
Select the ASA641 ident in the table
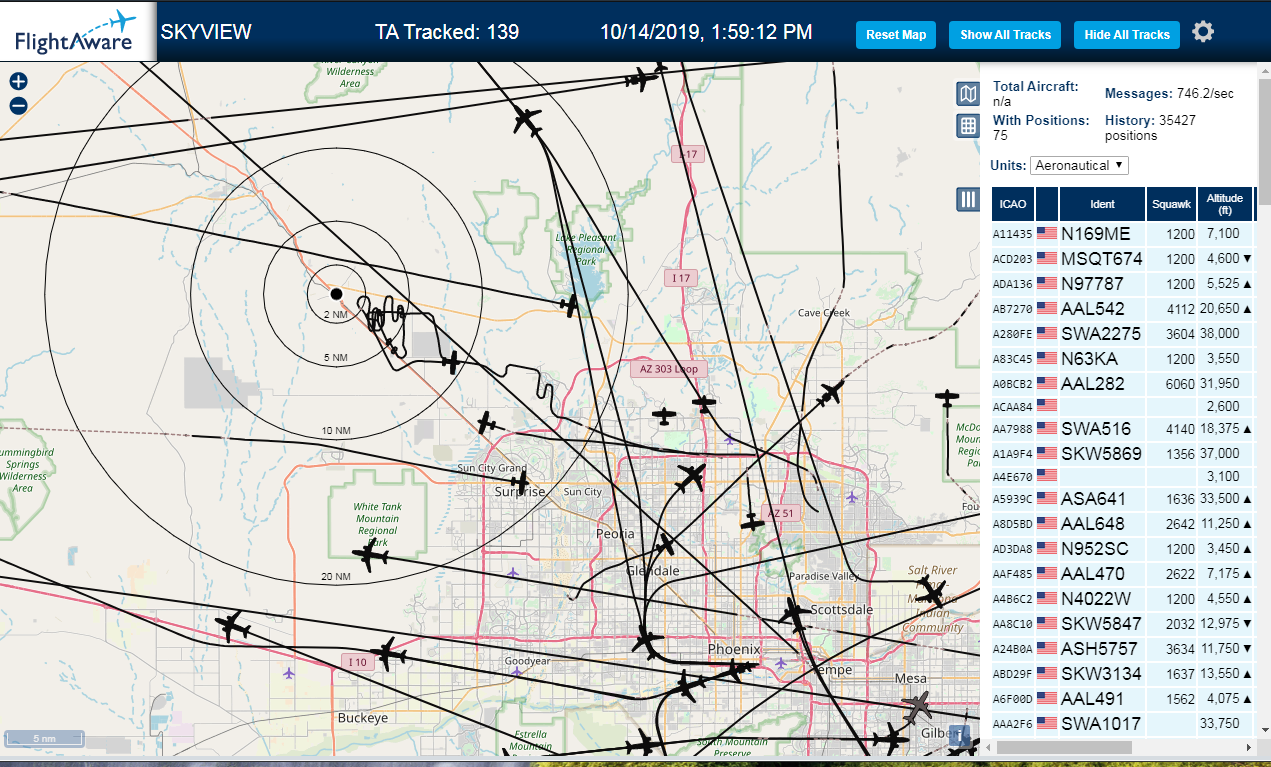coord(1094,499)
